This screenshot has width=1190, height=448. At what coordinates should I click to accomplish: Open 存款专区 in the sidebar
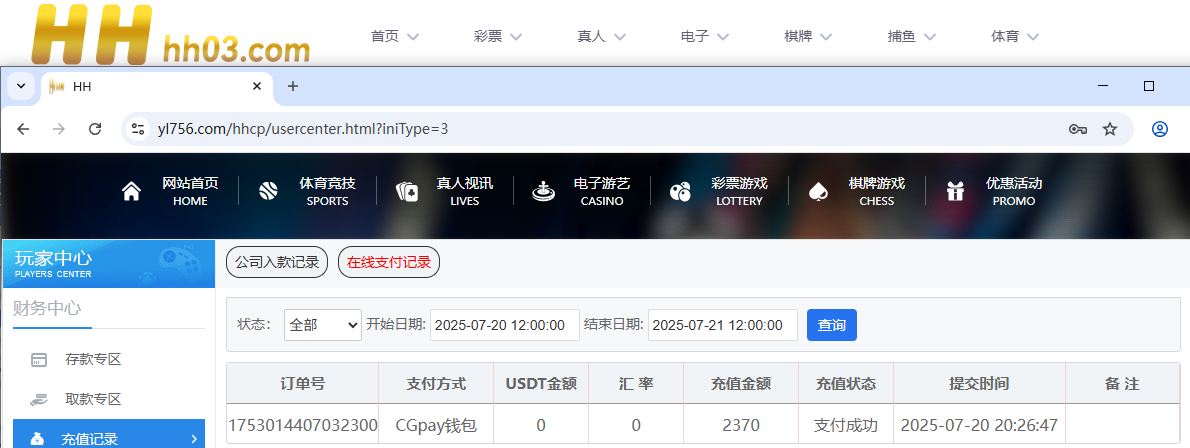[92, 359]
